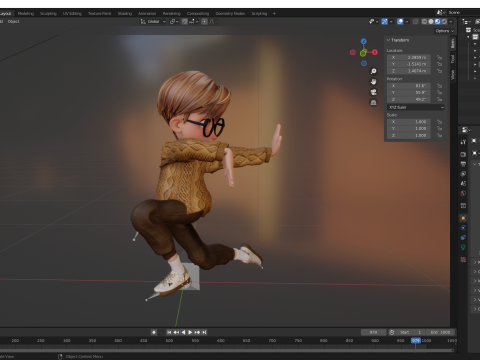480x360 pixels.
Task: Switch to the Geometry Nodes workspace tab
Action: (x=230, y=14)
